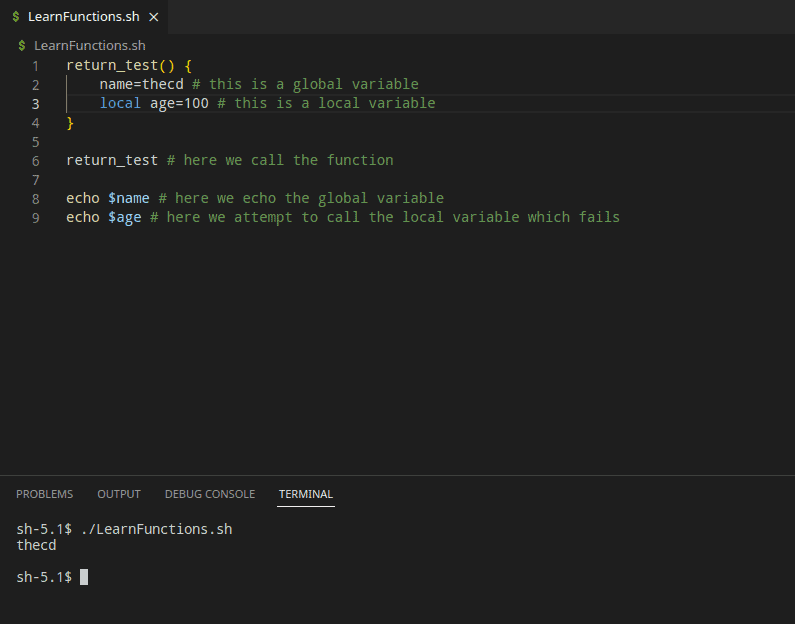Click the terminal cursor at the last prompt

84,577
